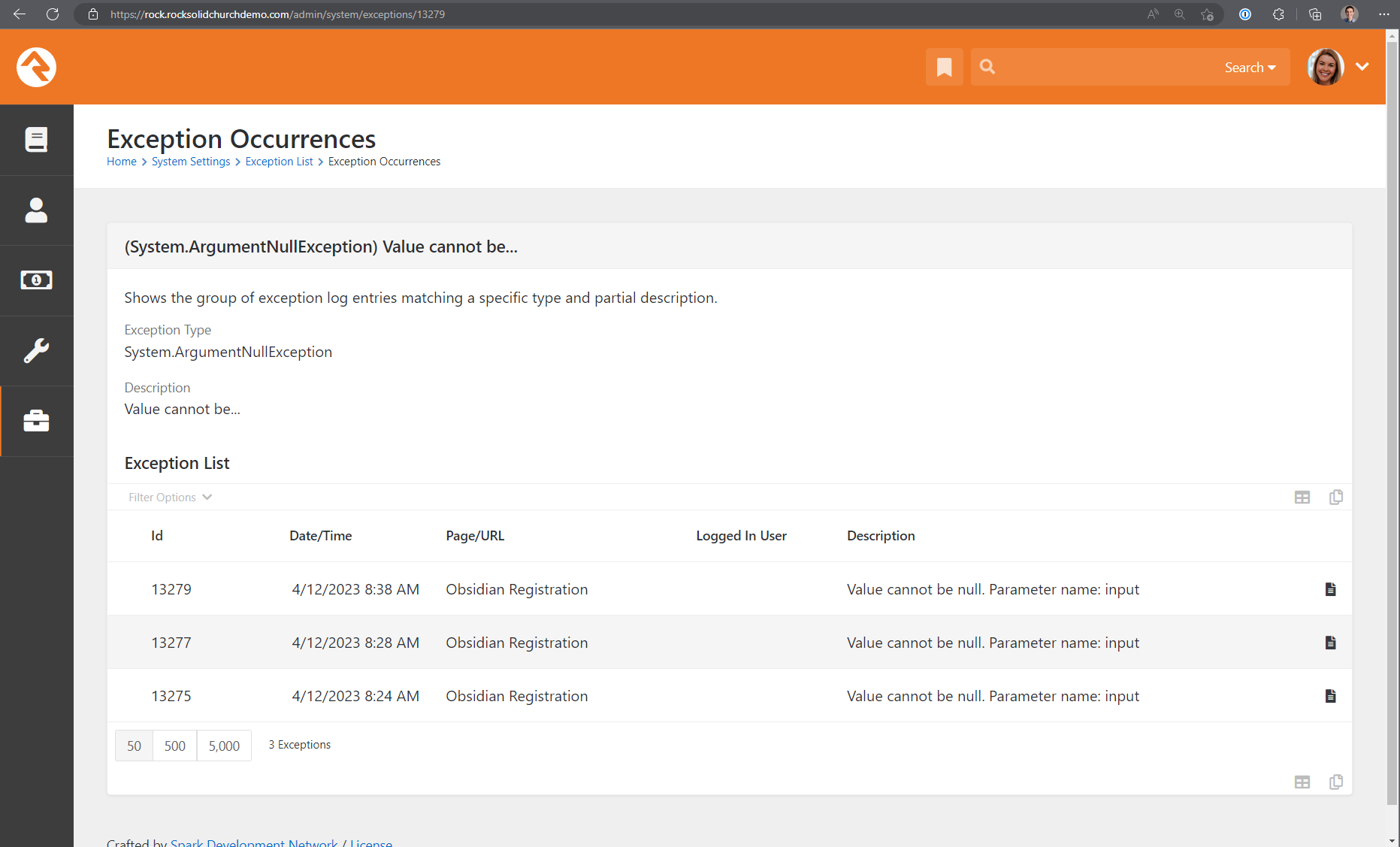The image size is (1400, 847).
Task: Expand the Filter Options panel
Action: (x=171, y=497)
